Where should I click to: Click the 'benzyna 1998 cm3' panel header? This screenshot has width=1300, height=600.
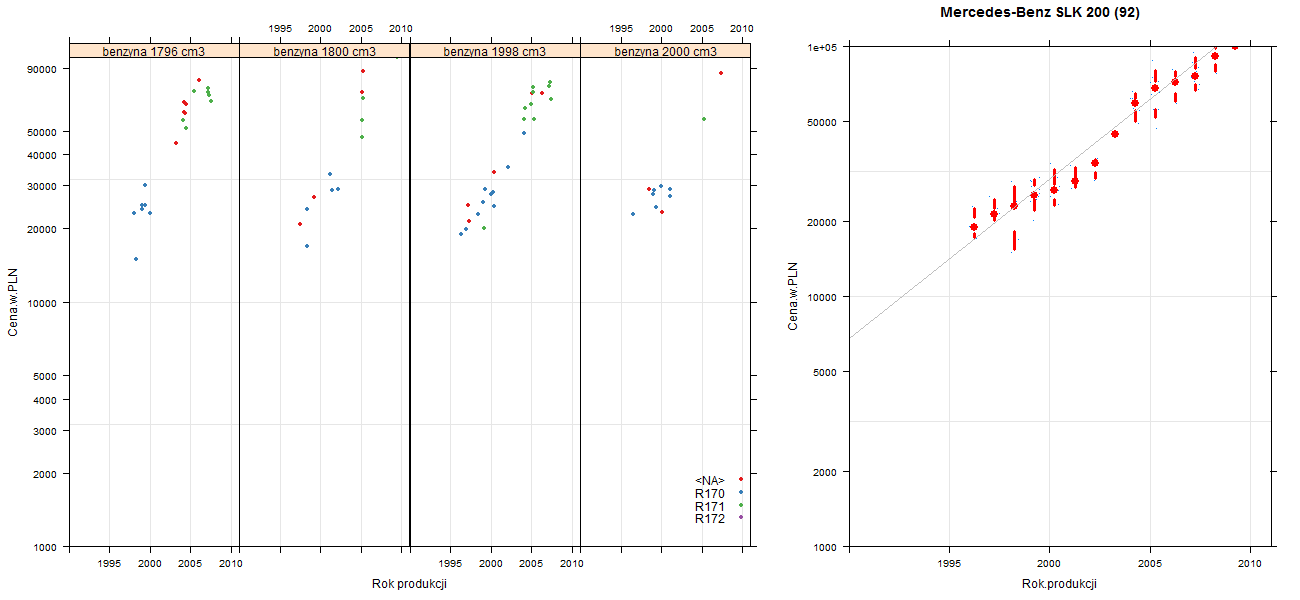tap(495, 51)
